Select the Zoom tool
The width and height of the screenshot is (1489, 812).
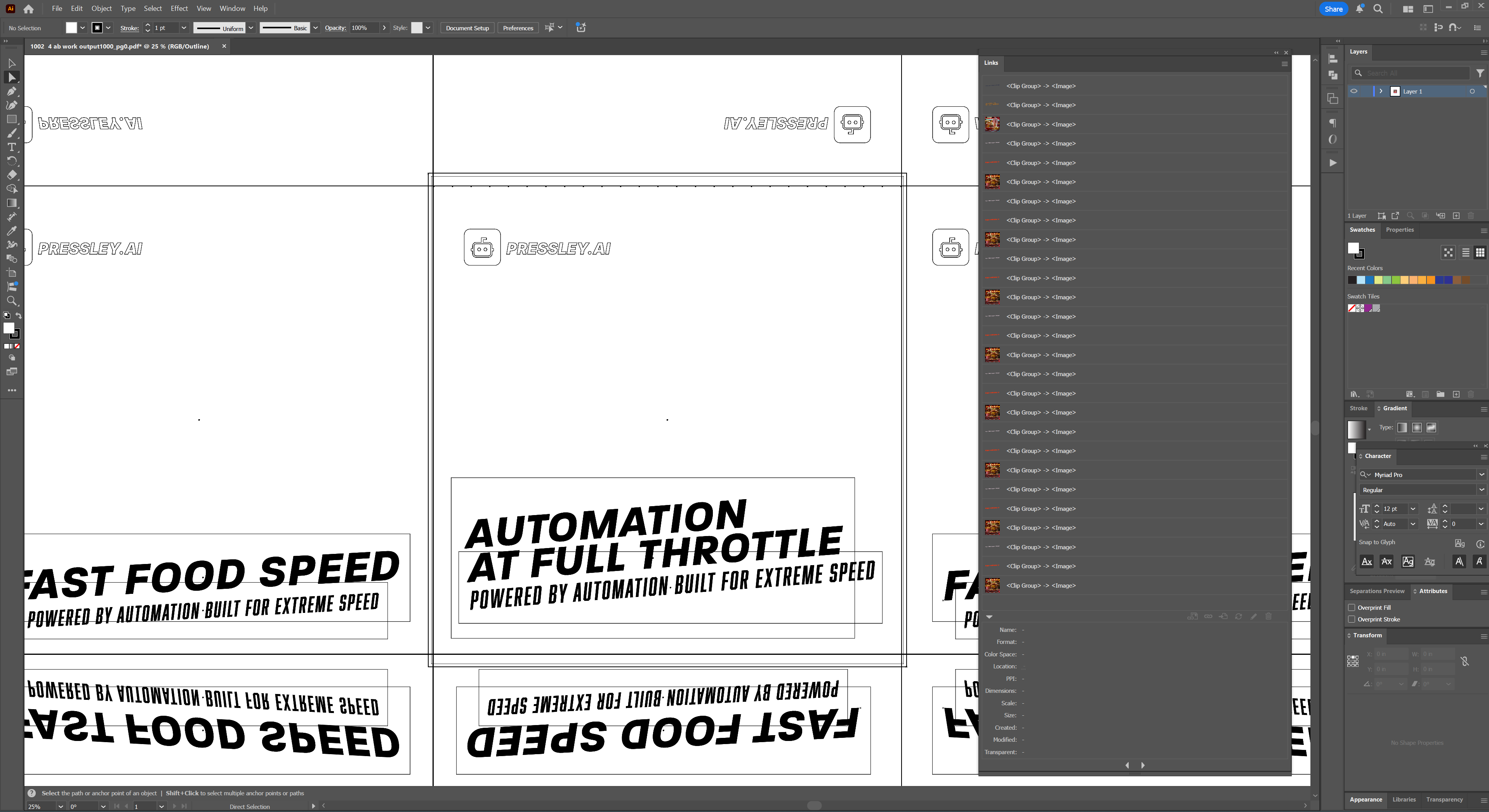pos(12,300)
